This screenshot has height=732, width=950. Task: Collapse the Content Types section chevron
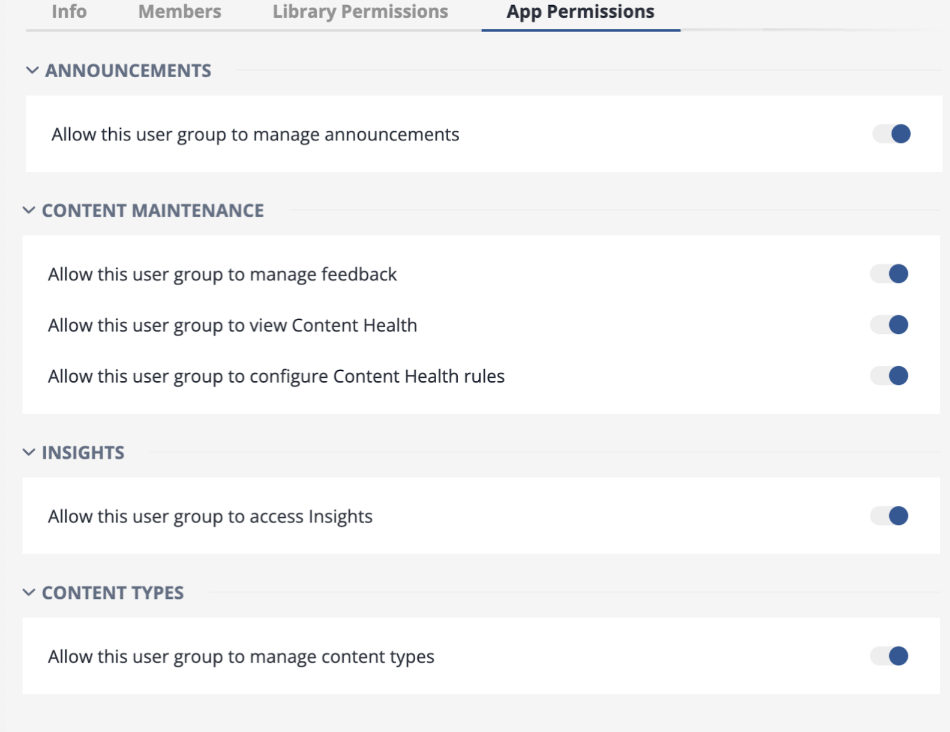tap(29, 593)
